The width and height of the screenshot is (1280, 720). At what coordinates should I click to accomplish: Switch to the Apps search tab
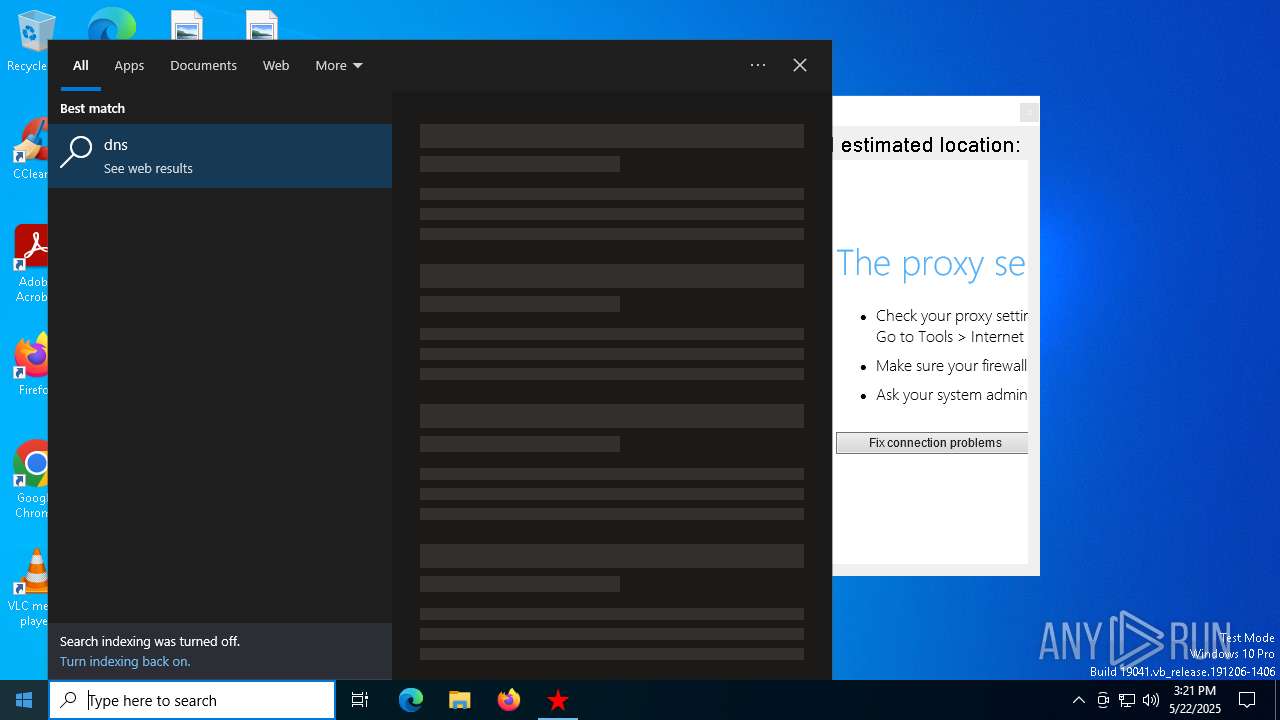pyautogui.click(x=129, y=66)
